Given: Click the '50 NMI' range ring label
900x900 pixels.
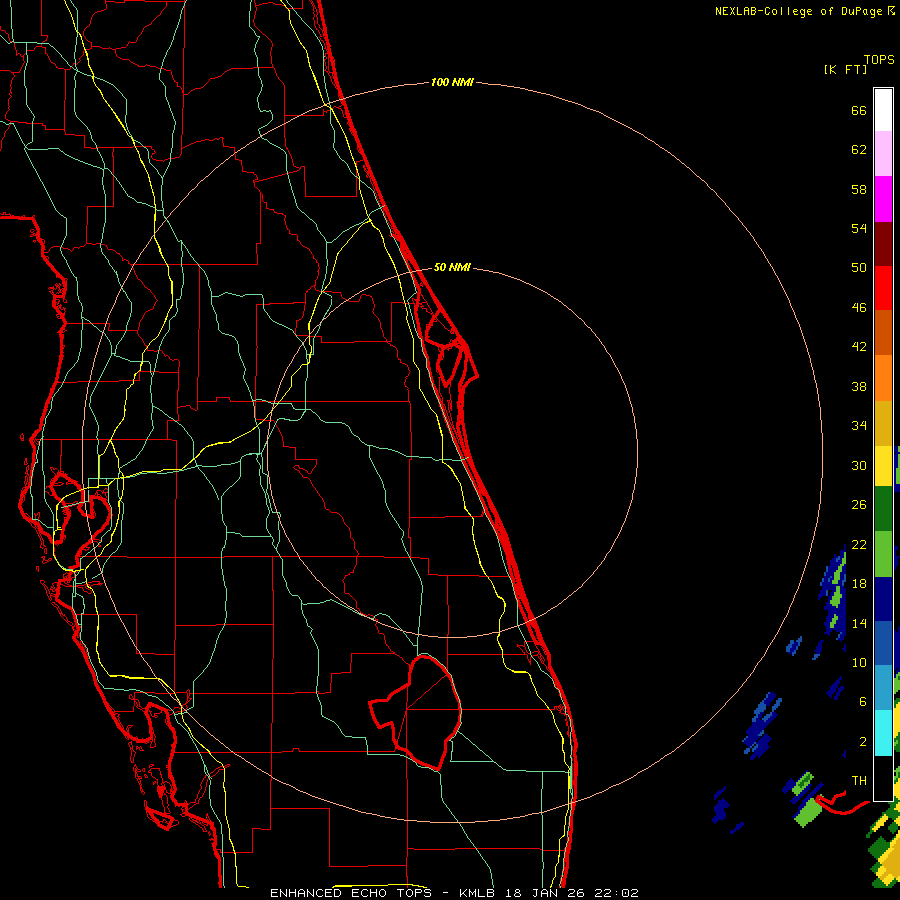Looking at the screenshot, I should click(x=452, y=267).
